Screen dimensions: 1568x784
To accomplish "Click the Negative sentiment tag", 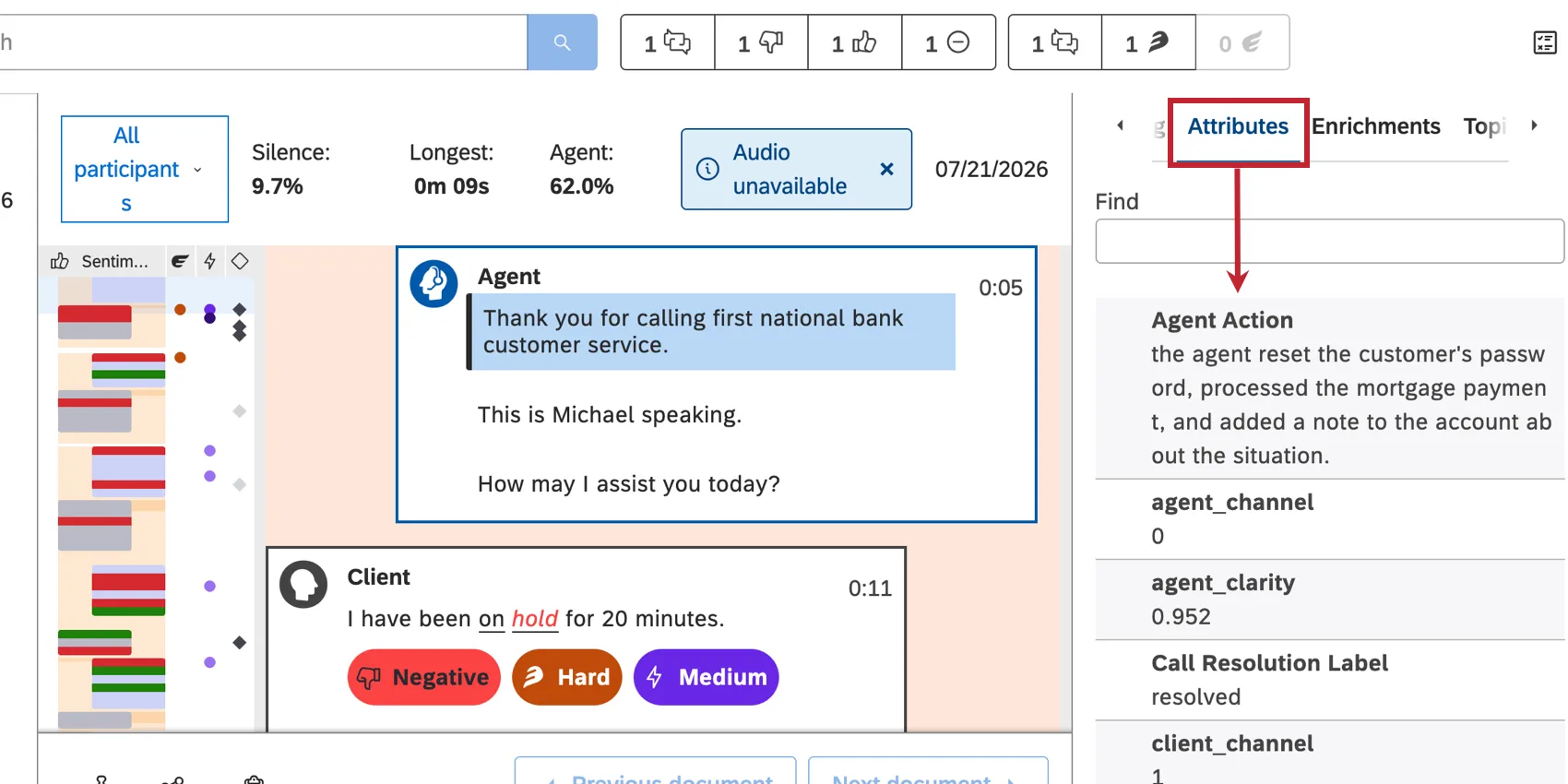I will [x=424, y=677].
